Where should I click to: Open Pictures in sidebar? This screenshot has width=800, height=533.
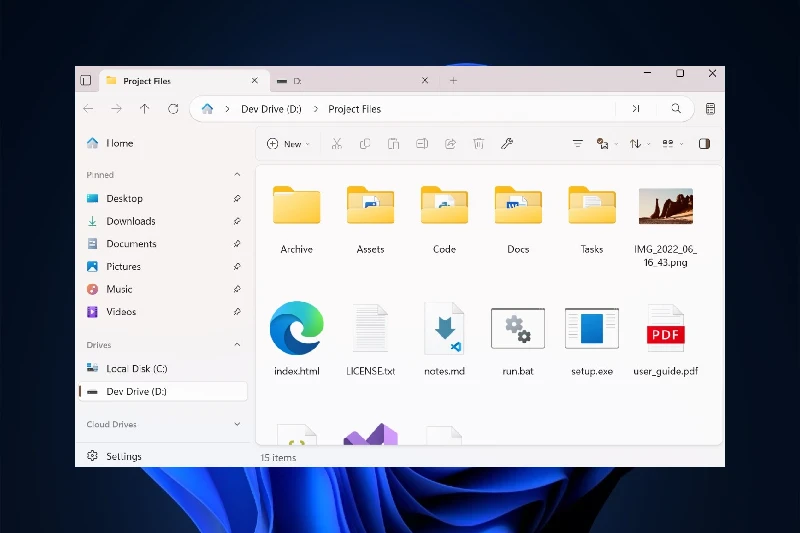[163, 266]
